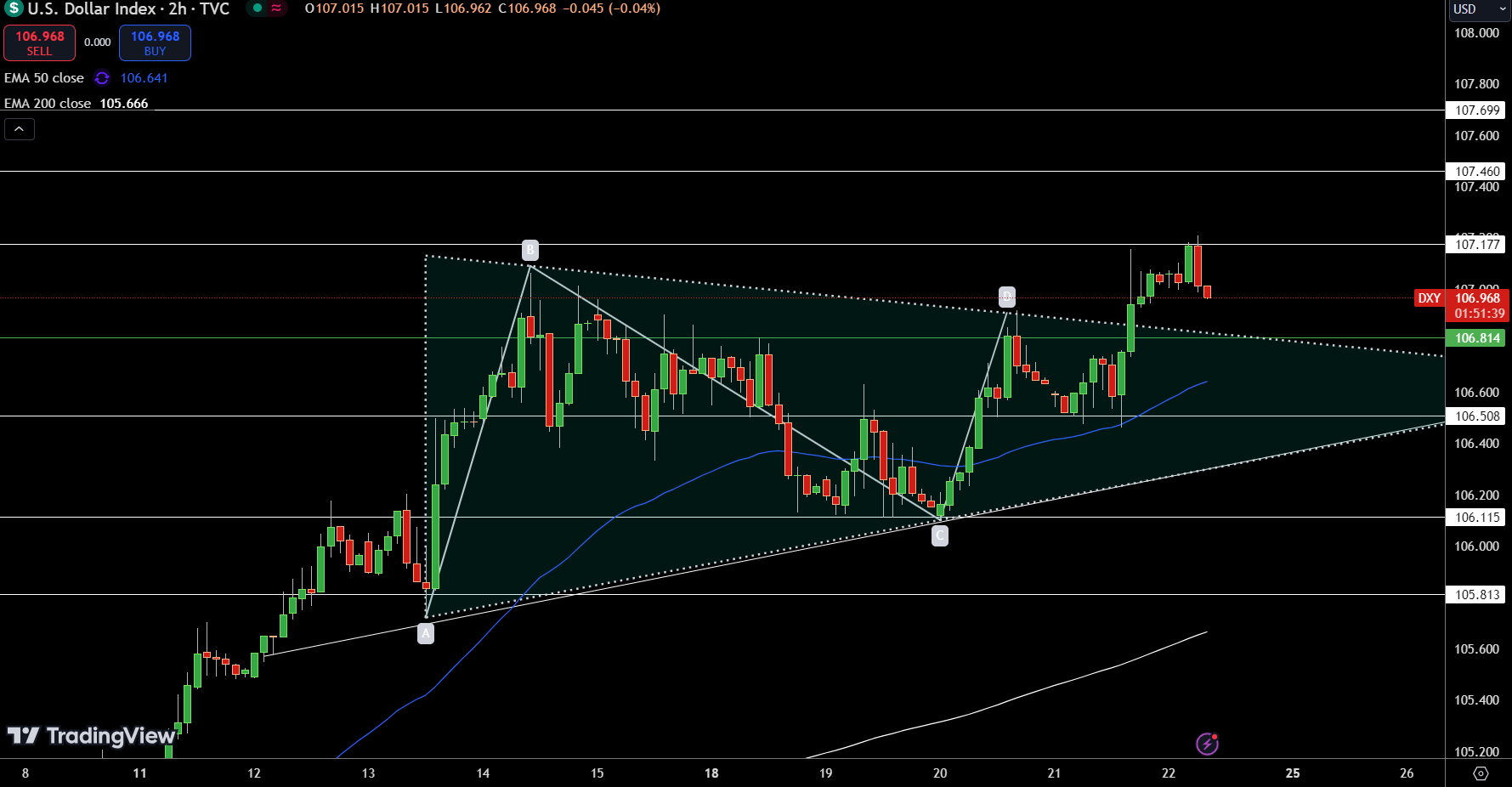Select pattern point label A
Screen dimensions: 1512x787
(x=426, y=633)
